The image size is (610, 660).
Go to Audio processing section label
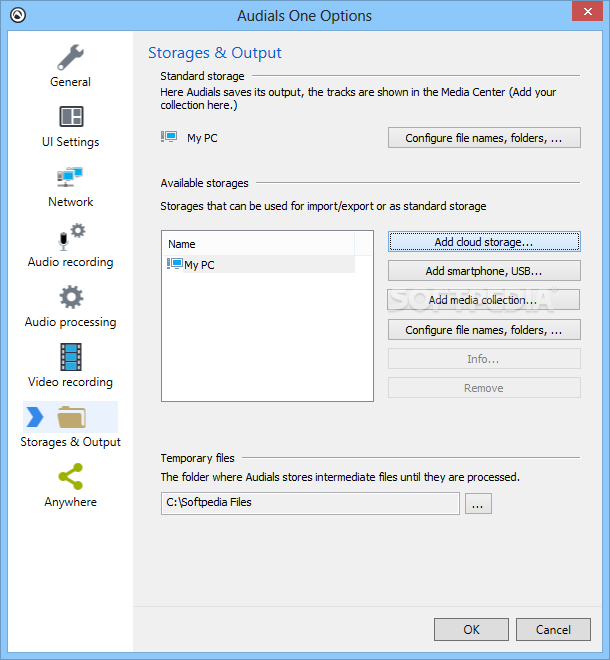tap(70, 322)
